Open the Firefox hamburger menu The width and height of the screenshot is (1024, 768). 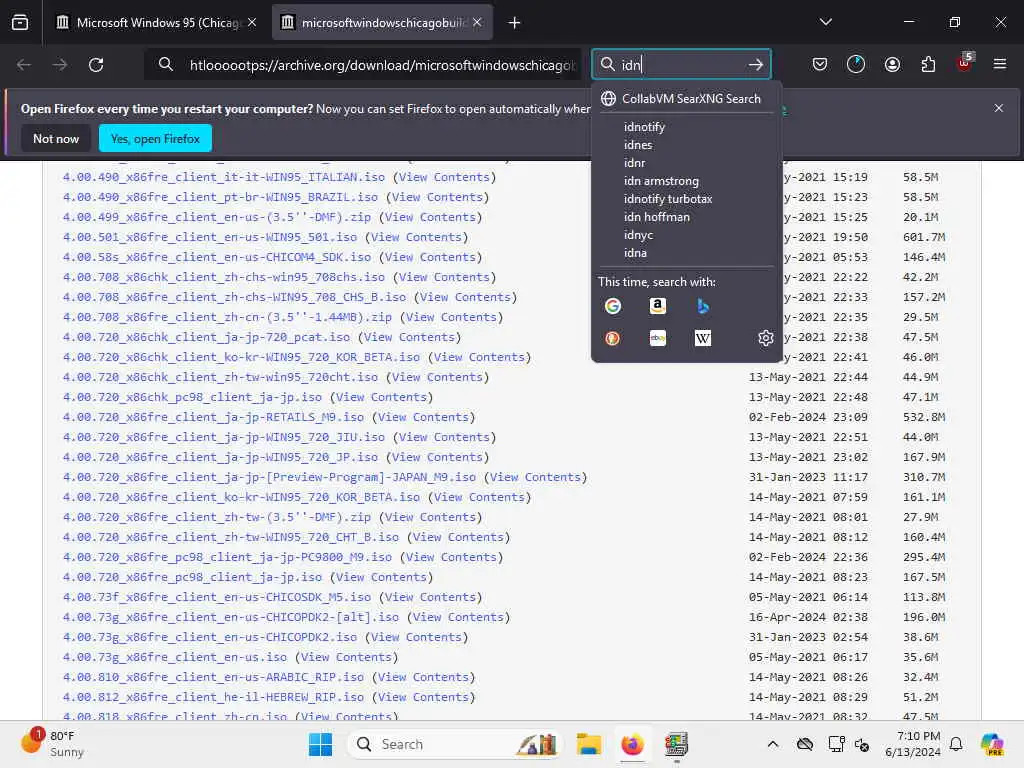click(x=999, y=64)
